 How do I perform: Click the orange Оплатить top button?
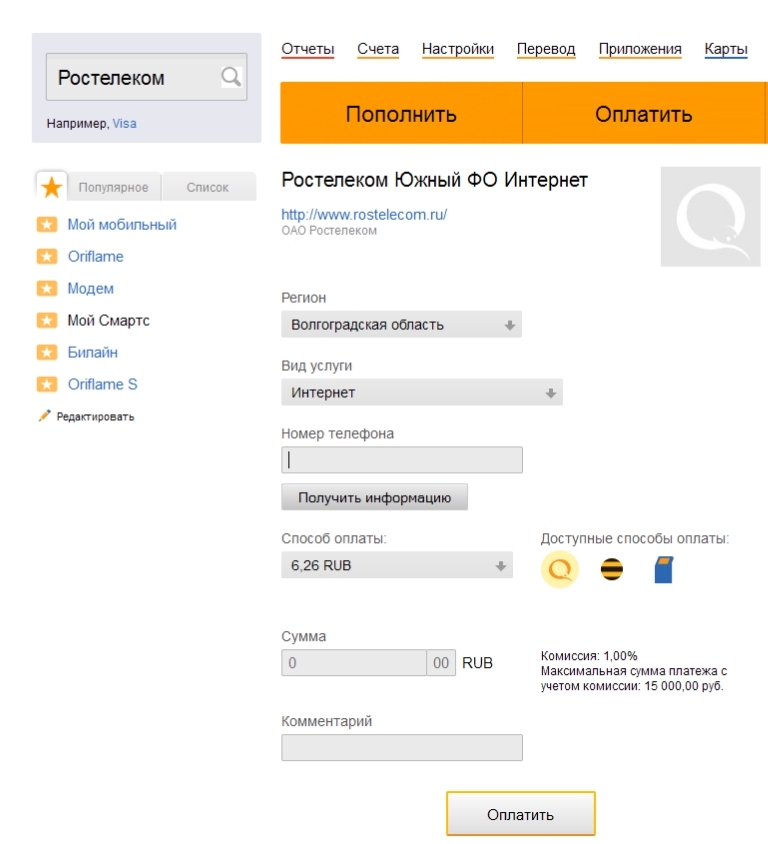click(x=644, y=113)
